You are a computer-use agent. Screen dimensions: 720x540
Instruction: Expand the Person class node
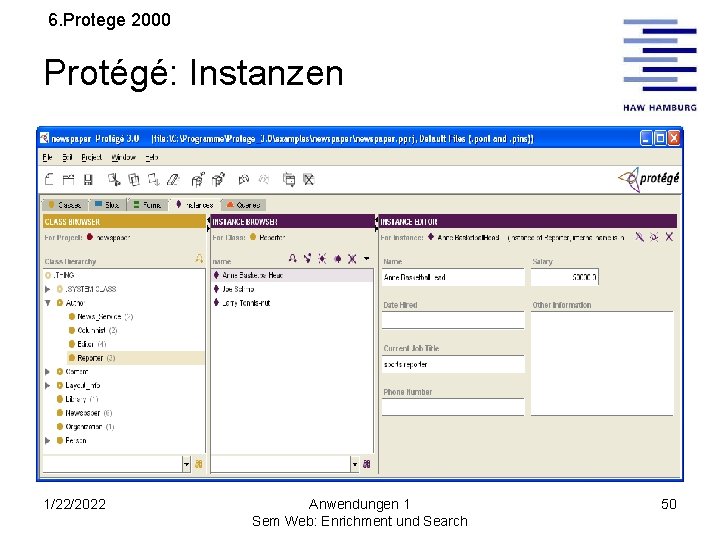click(48, 440)
